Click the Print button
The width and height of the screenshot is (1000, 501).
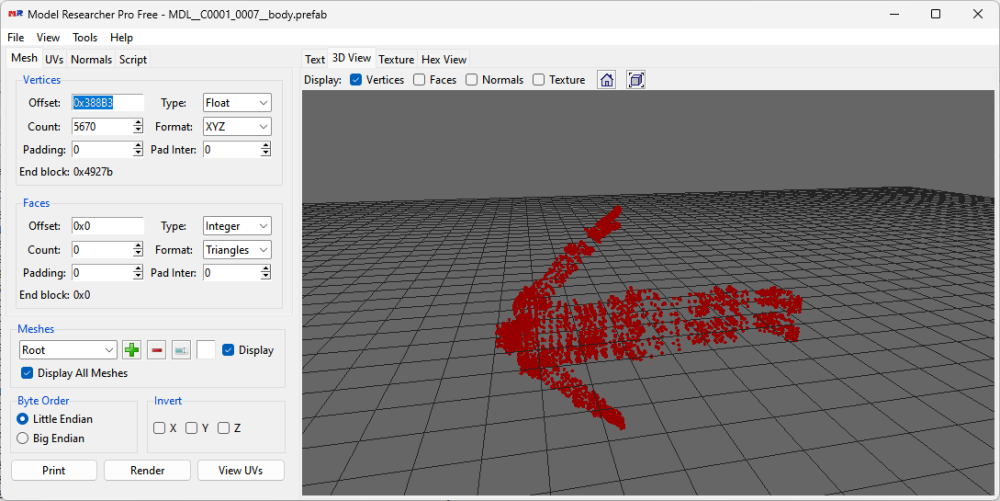pyautogui.click(x=54, y=470)
